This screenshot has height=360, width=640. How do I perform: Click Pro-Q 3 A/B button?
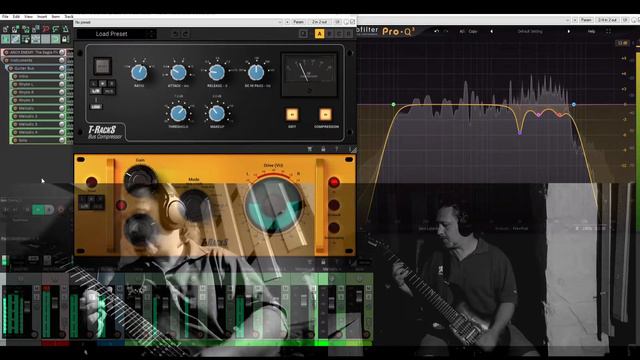click(x=462, y=31)
